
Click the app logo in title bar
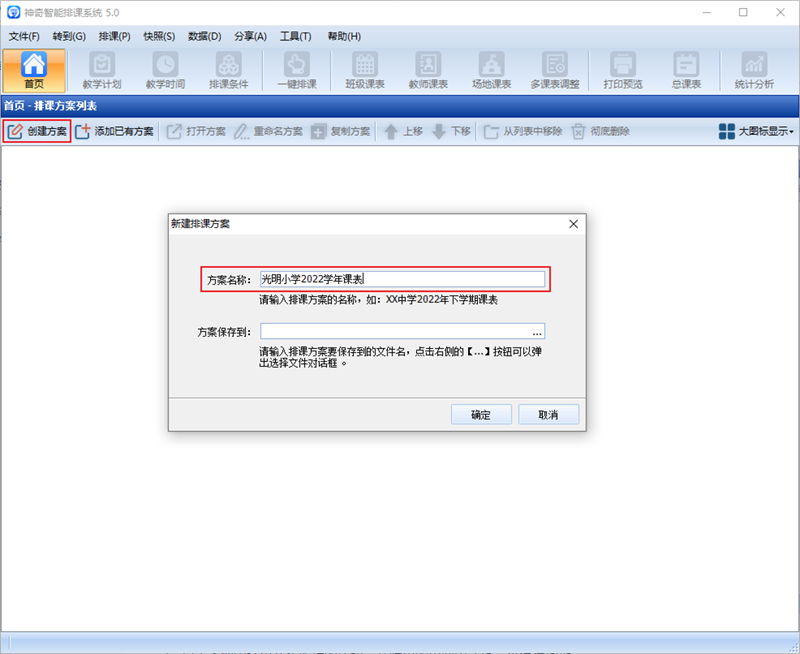pyautogui.click(x=13, y=12)
